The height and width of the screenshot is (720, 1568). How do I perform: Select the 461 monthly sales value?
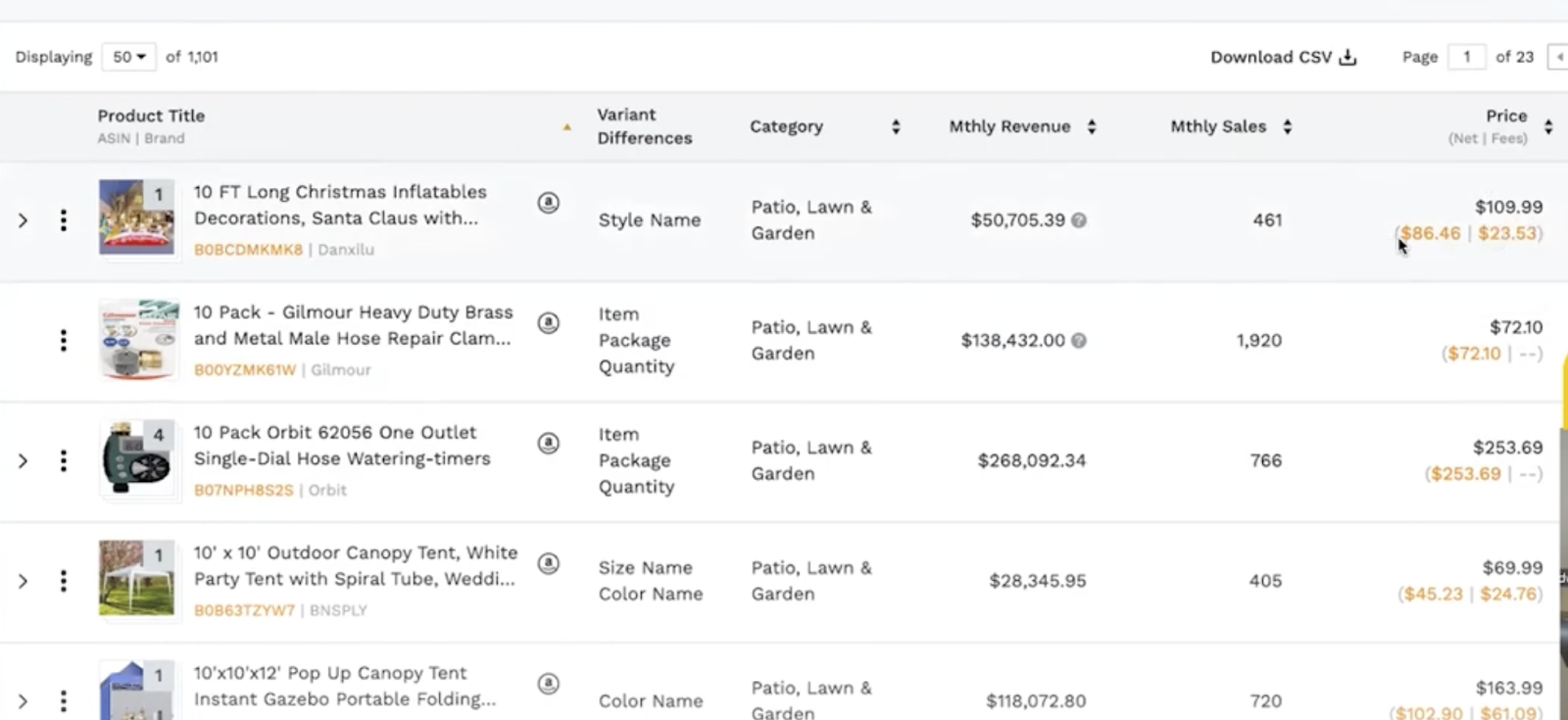[1267, 220]
